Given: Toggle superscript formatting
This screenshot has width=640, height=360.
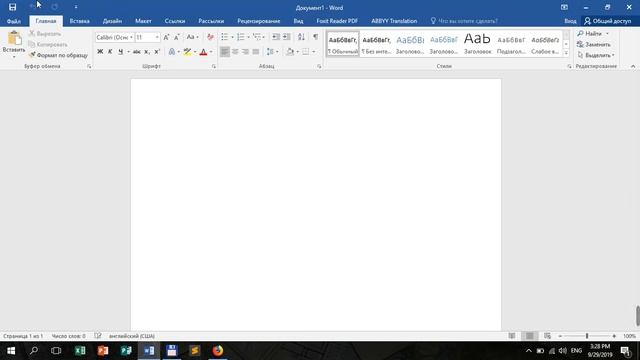Looking at the screenshot, I should (x=157, y=52).
